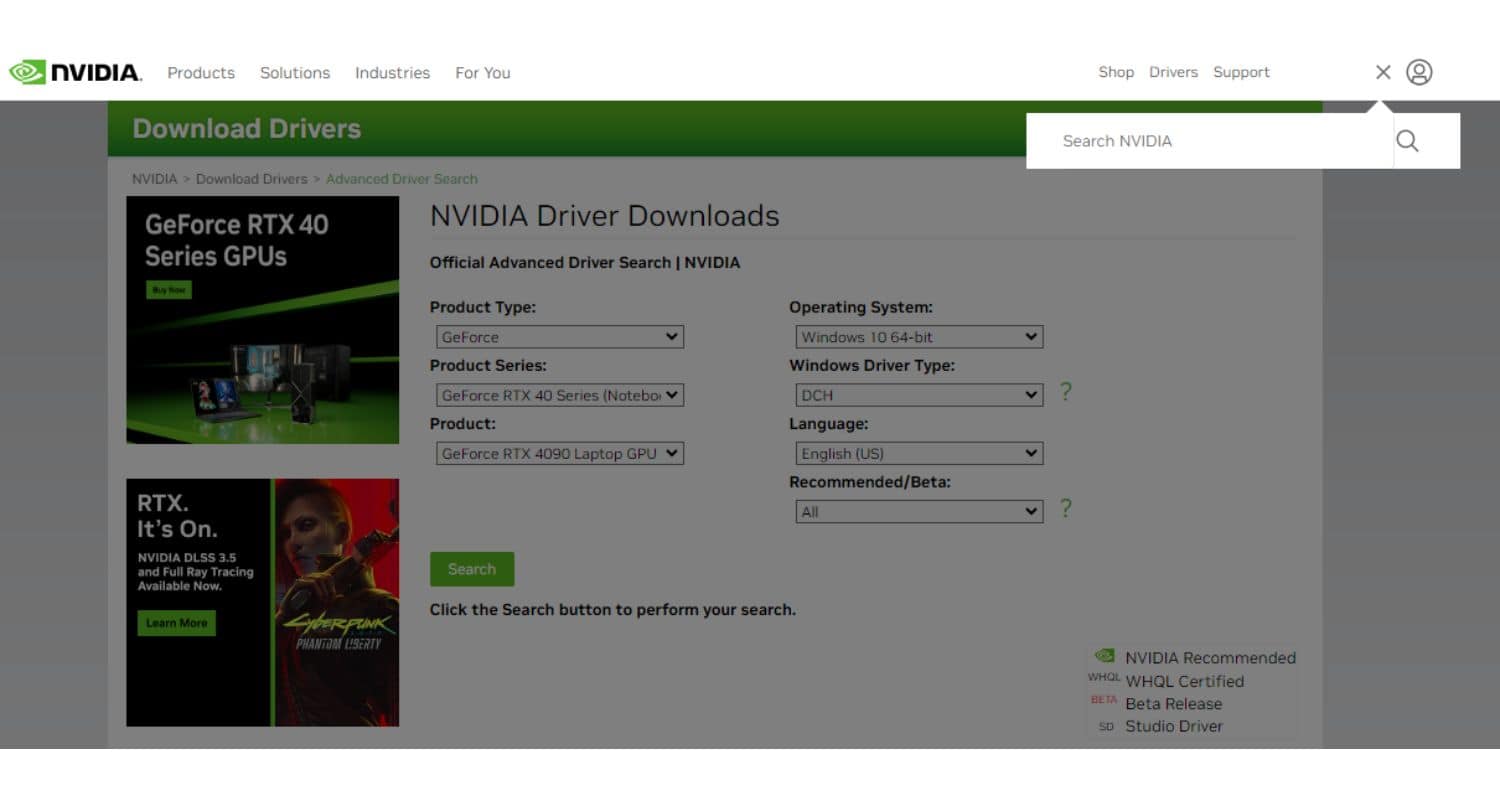Click the NVIDIA breadcrumb link
The height and width of the screenshot is (800, 1500).
click(x=154, y=179)
